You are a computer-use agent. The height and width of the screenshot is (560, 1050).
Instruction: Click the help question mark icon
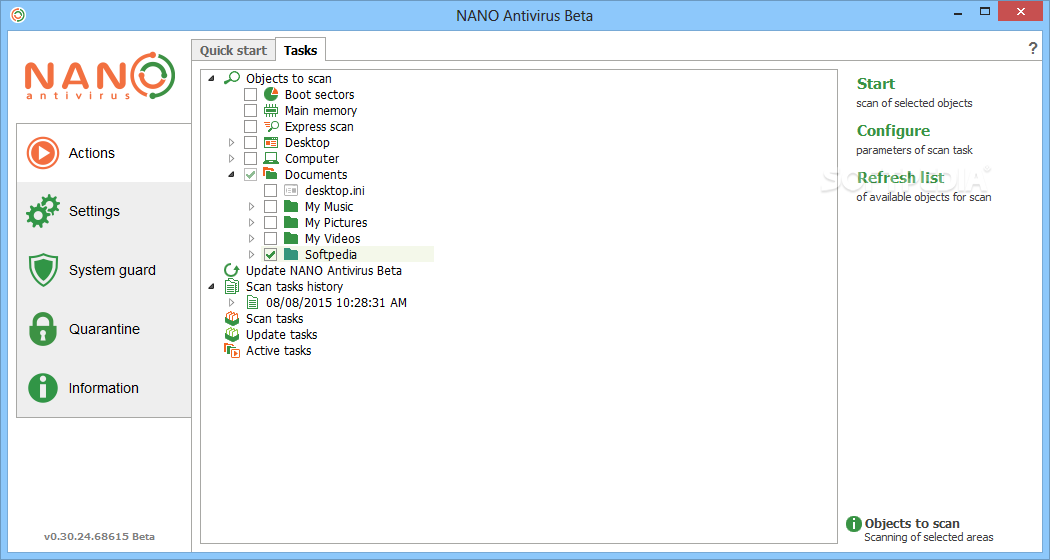coord(1033,48)
